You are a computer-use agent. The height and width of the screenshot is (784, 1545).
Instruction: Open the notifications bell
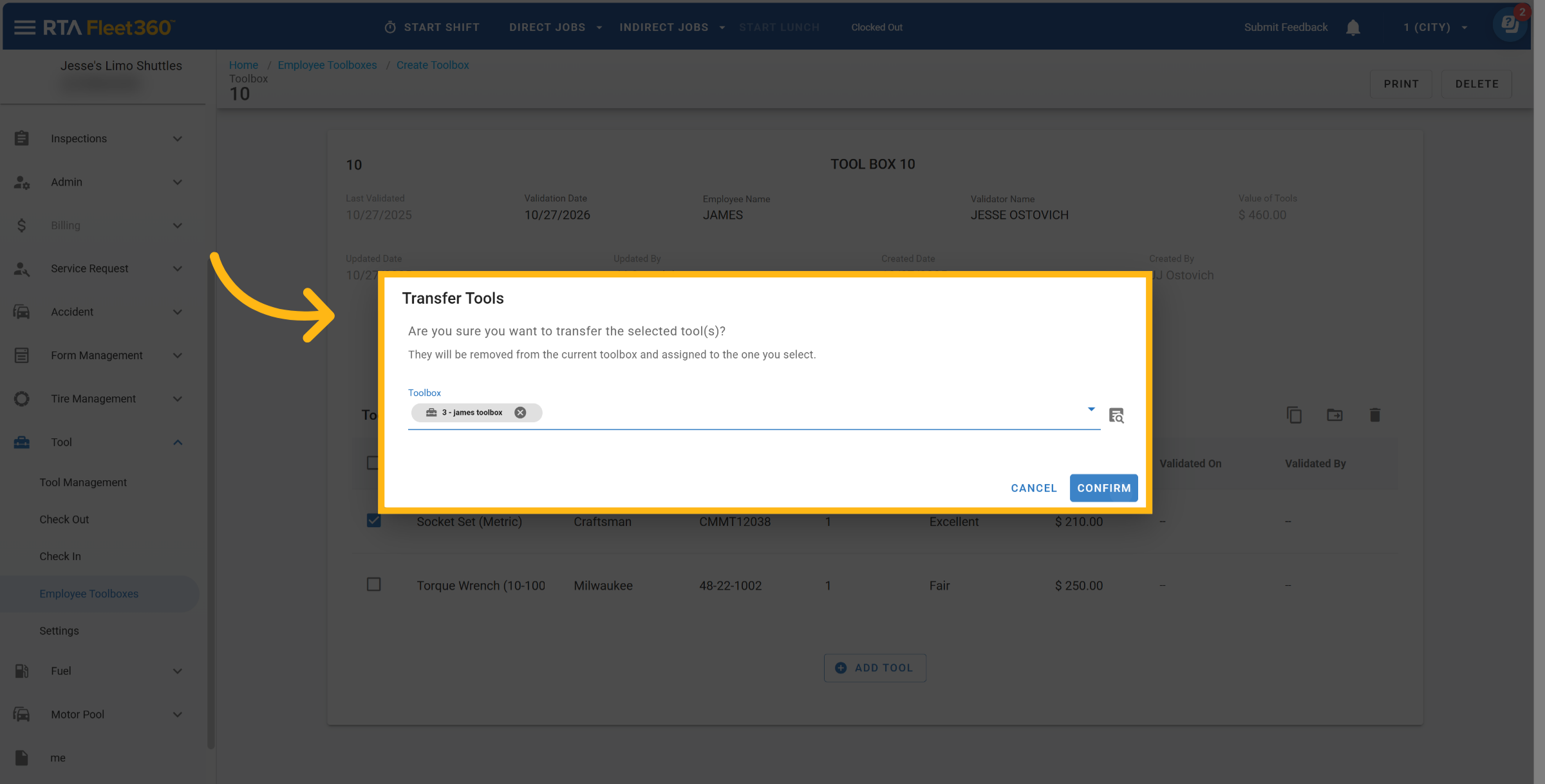[x=1353, y=28]
